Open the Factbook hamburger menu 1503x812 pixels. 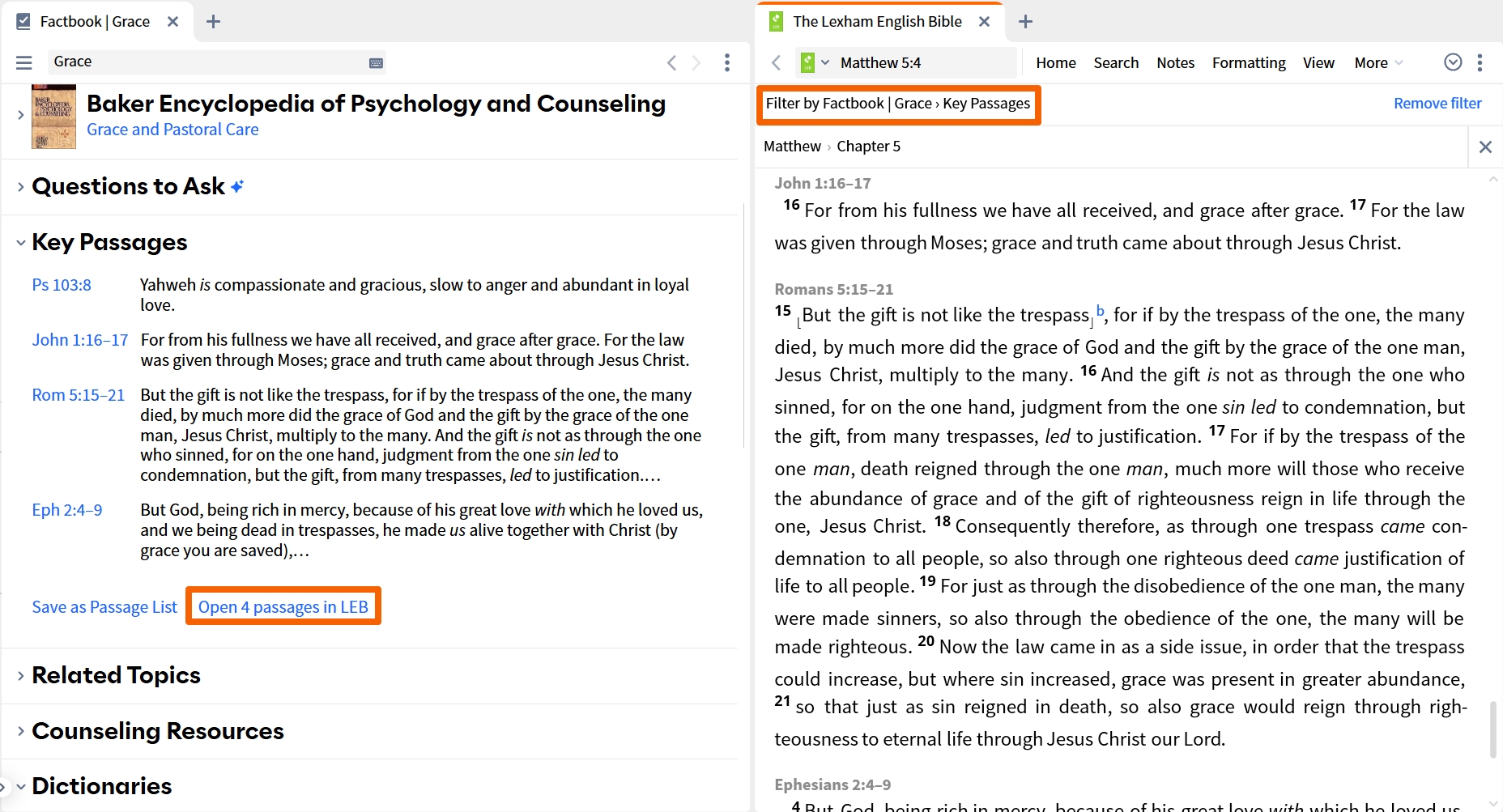tap(24, 62)
